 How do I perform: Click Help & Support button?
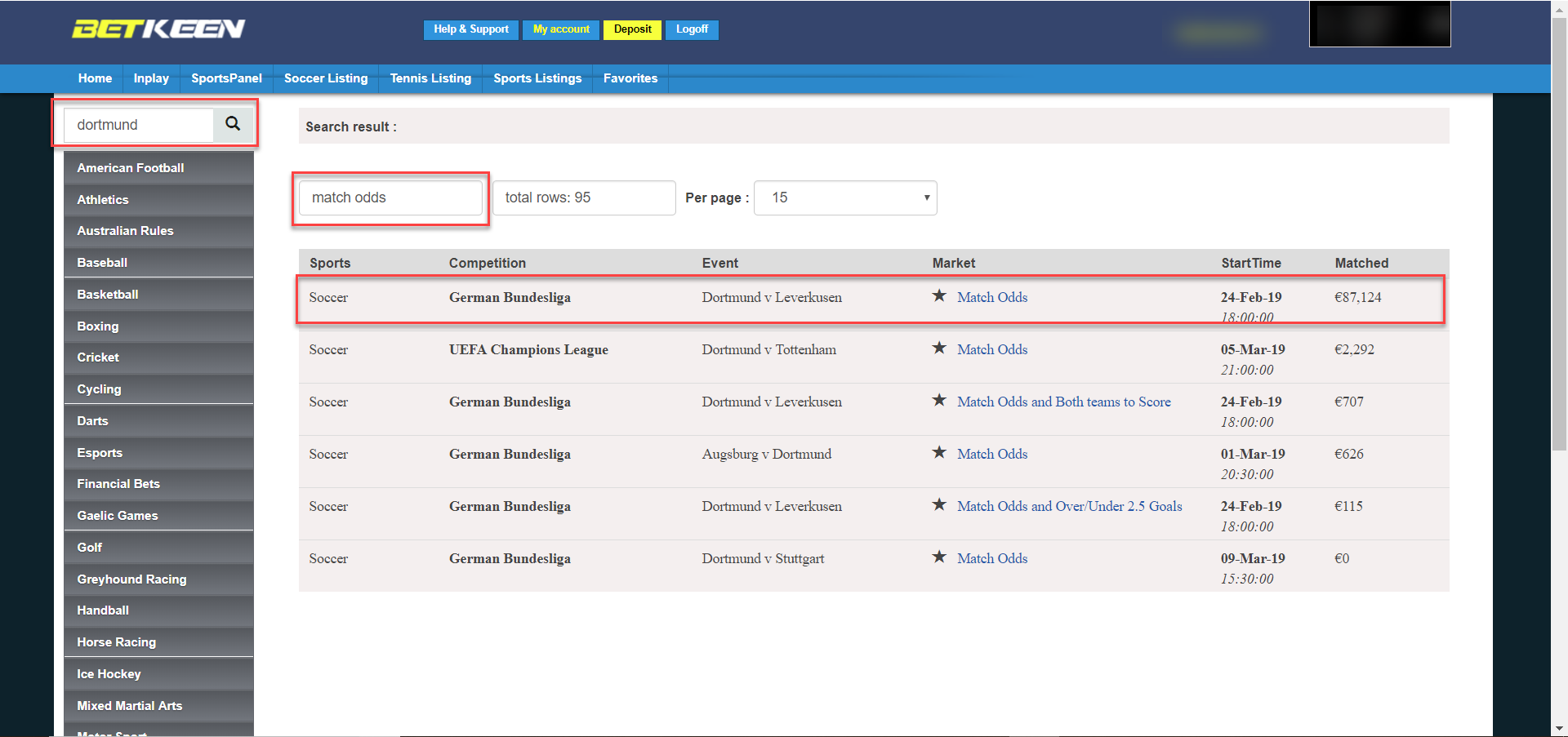click(470, 29)
